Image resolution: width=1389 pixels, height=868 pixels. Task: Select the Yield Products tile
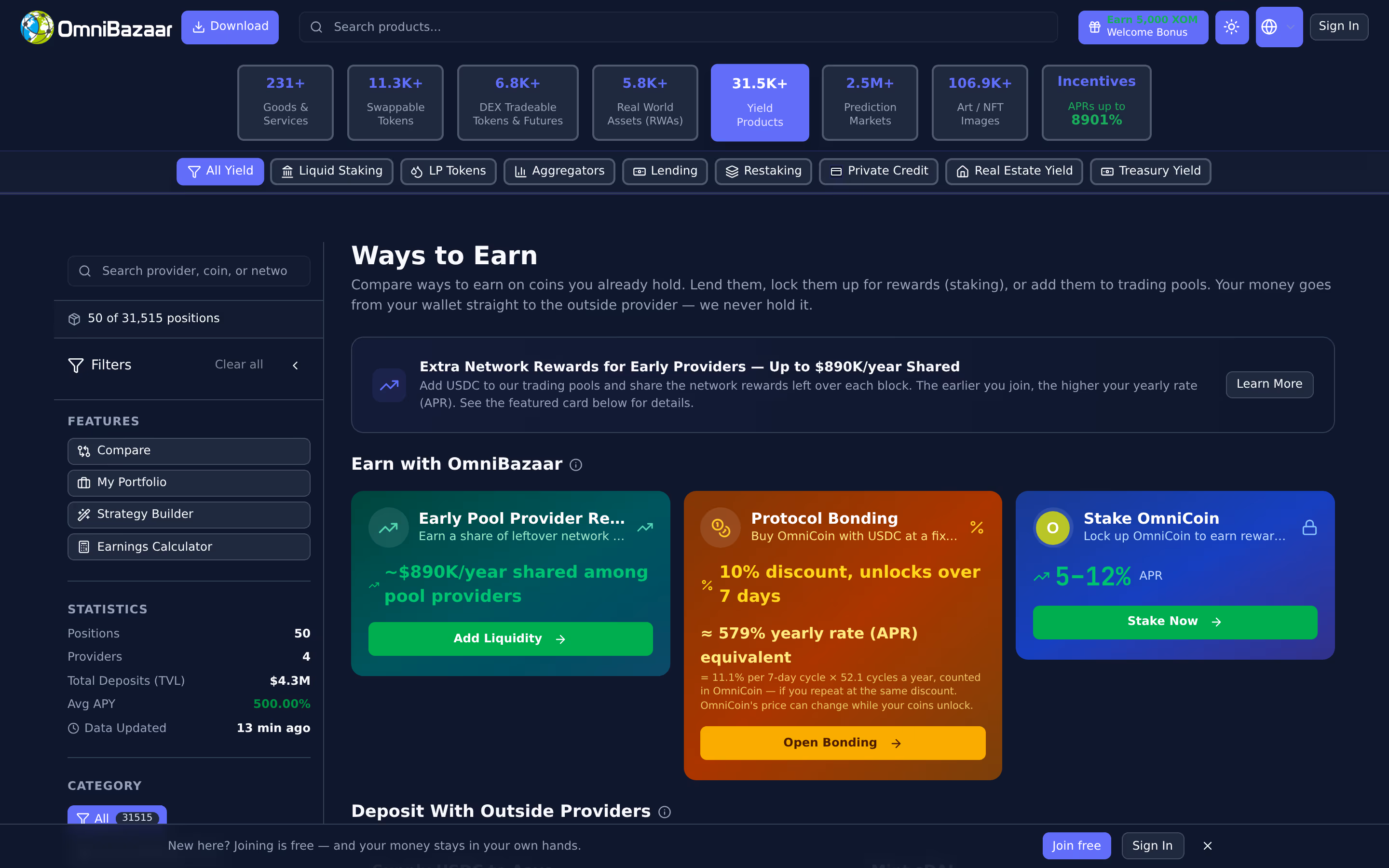(760, 102)
